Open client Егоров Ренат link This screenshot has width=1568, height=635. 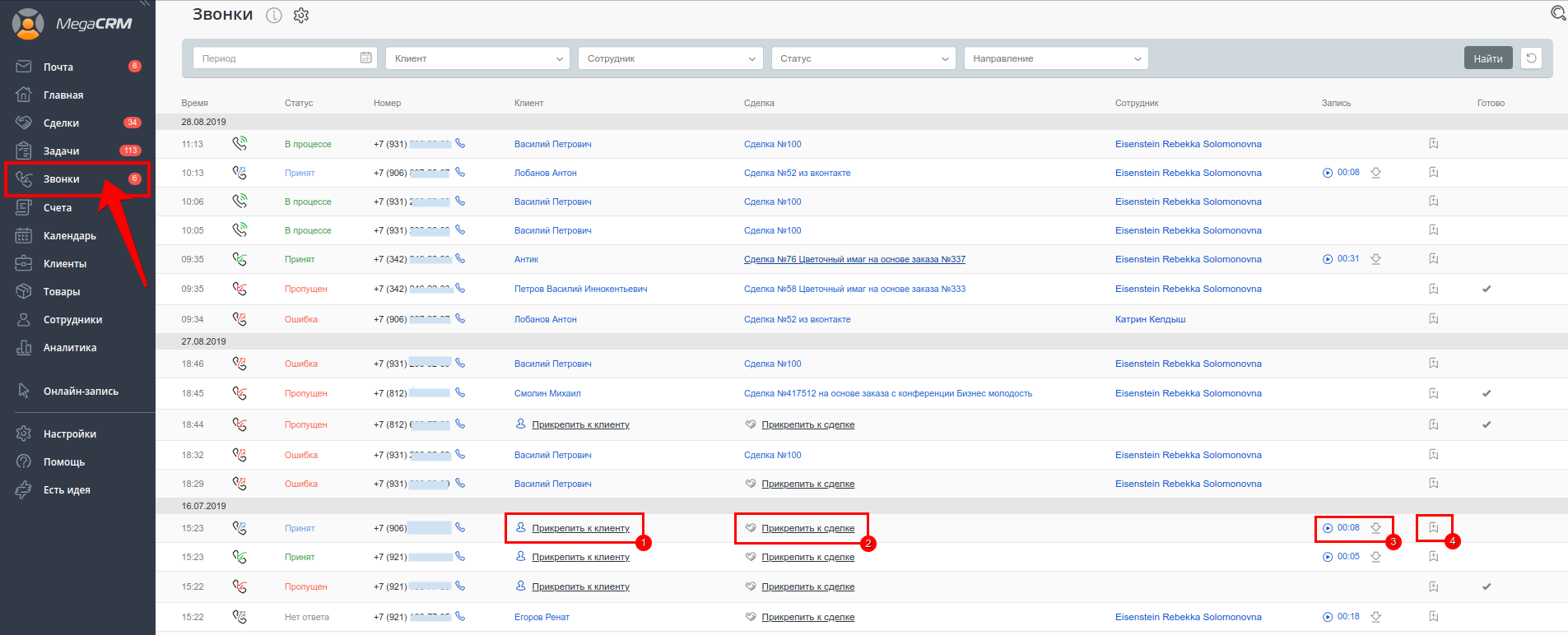[542, 617]
